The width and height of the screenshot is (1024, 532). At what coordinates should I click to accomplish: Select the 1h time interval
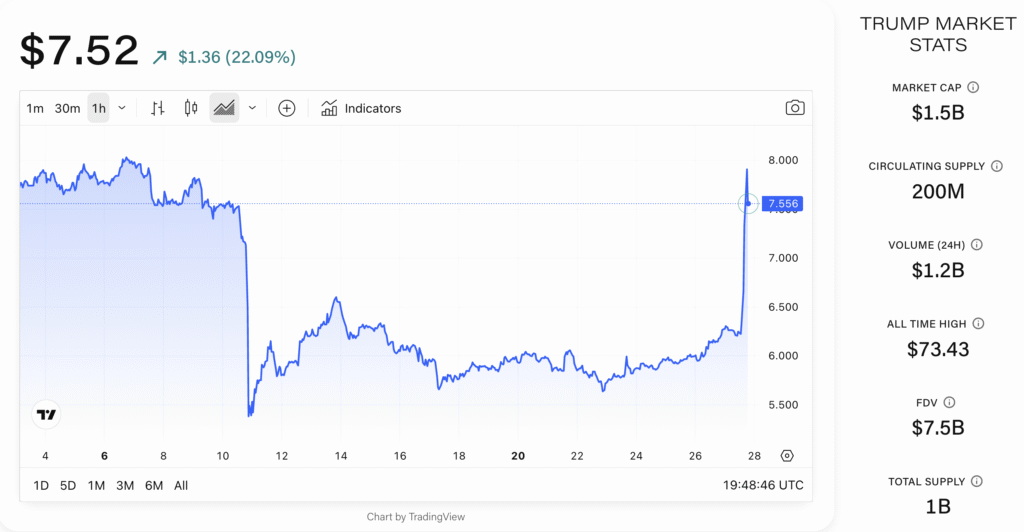point(98,108)
